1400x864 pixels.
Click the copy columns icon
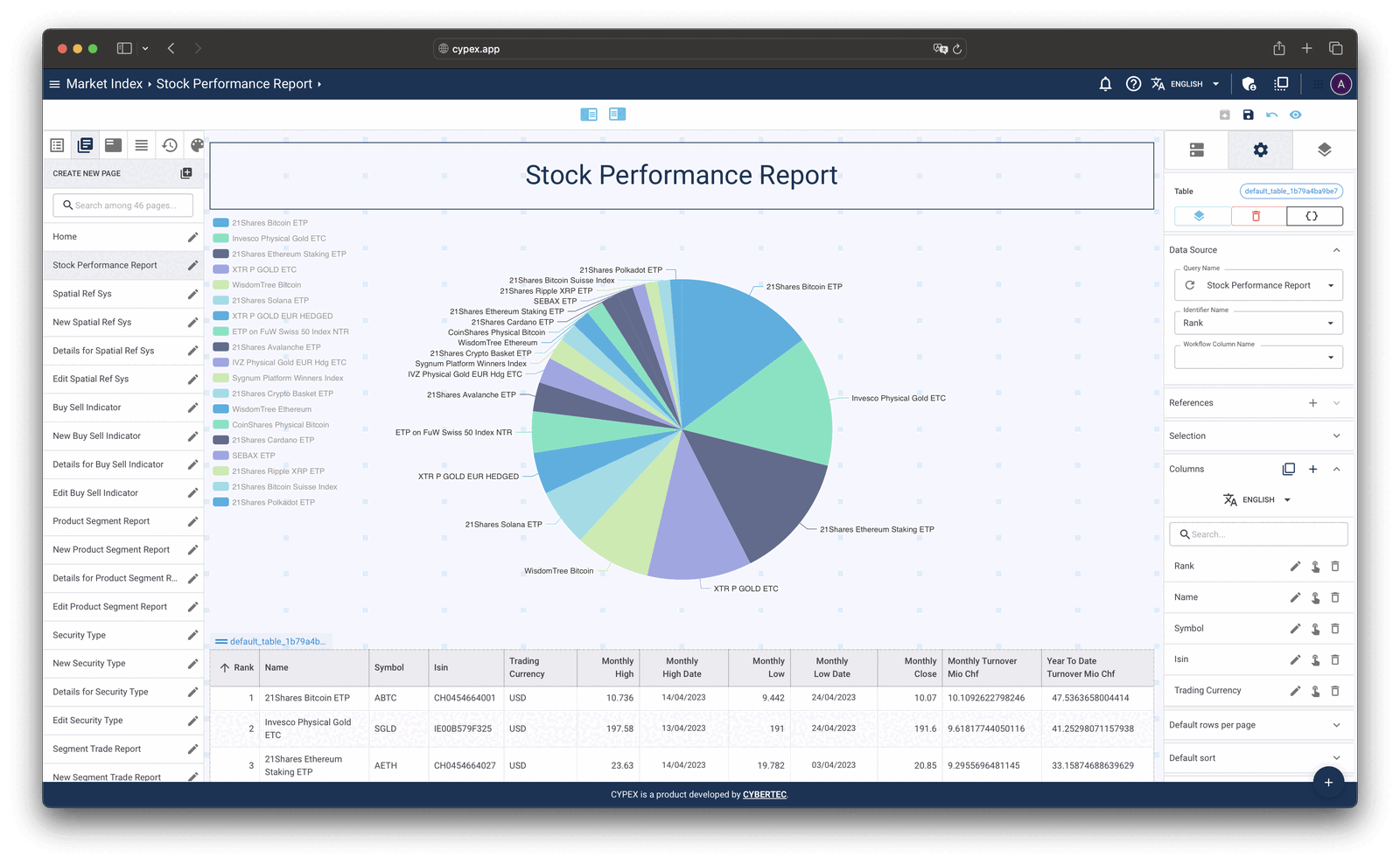1288,470
